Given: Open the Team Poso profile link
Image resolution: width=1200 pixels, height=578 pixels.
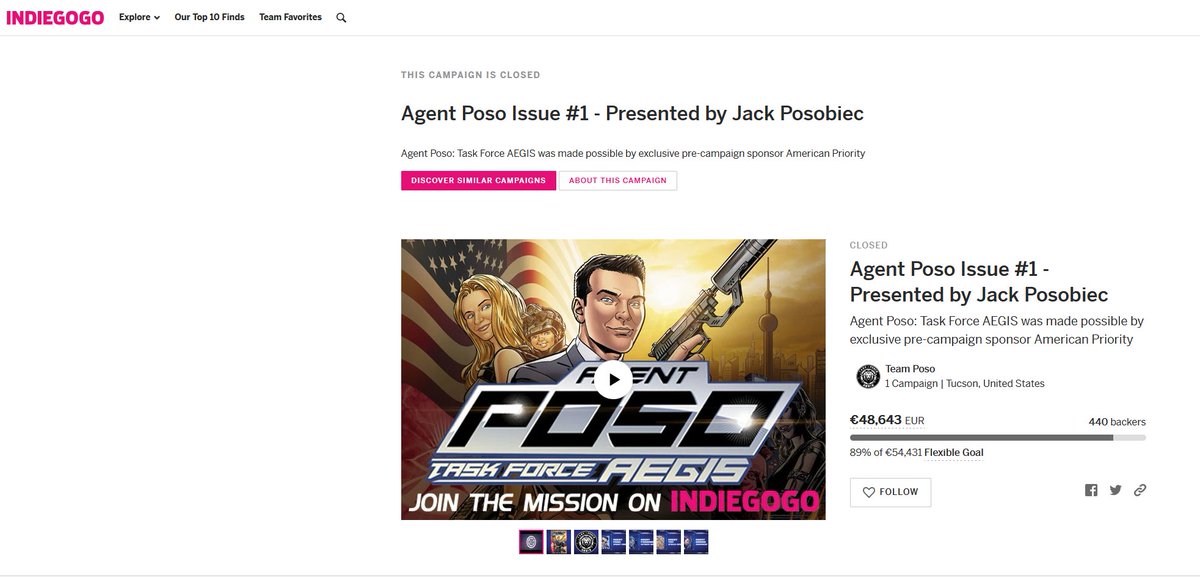Looking at the screenshot, I should pyautogui.click(x=910, y=369).
